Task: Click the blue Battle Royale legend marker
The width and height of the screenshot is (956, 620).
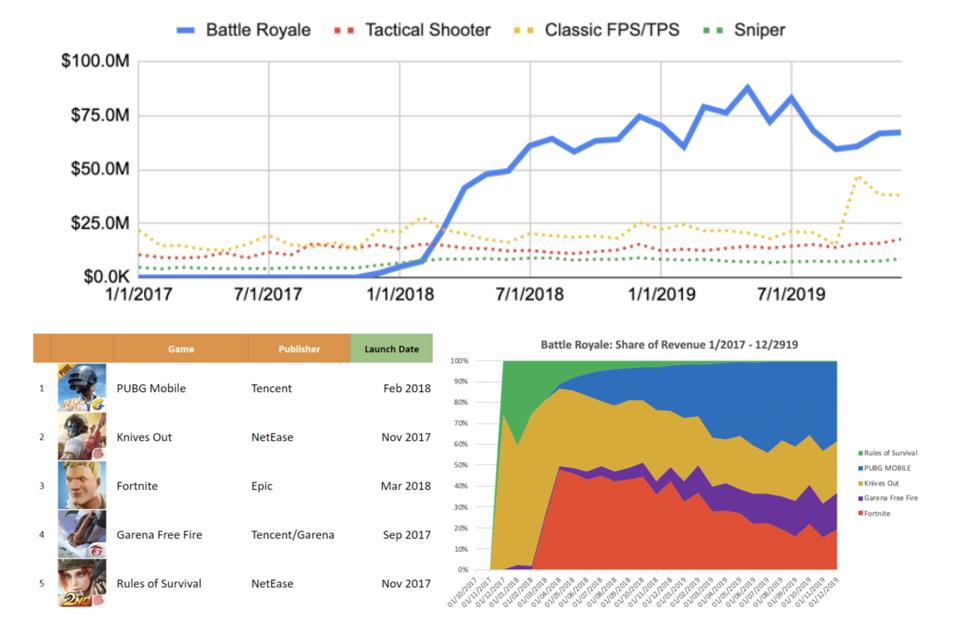Action: coord(185,30)
